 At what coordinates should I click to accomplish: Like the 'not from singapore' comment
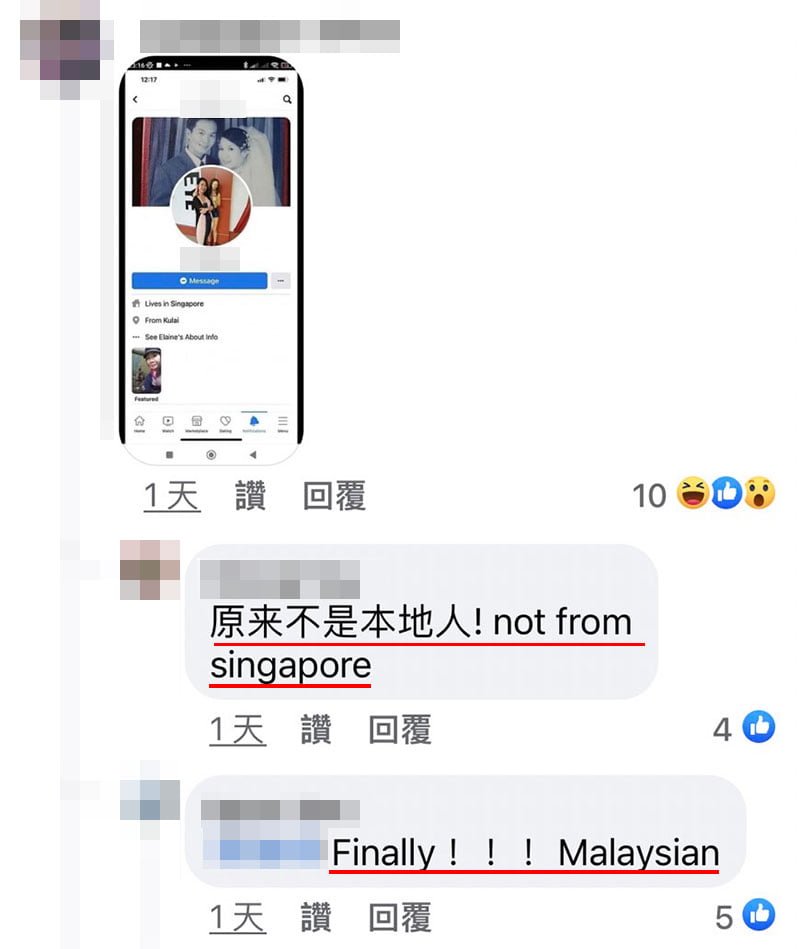316,729
